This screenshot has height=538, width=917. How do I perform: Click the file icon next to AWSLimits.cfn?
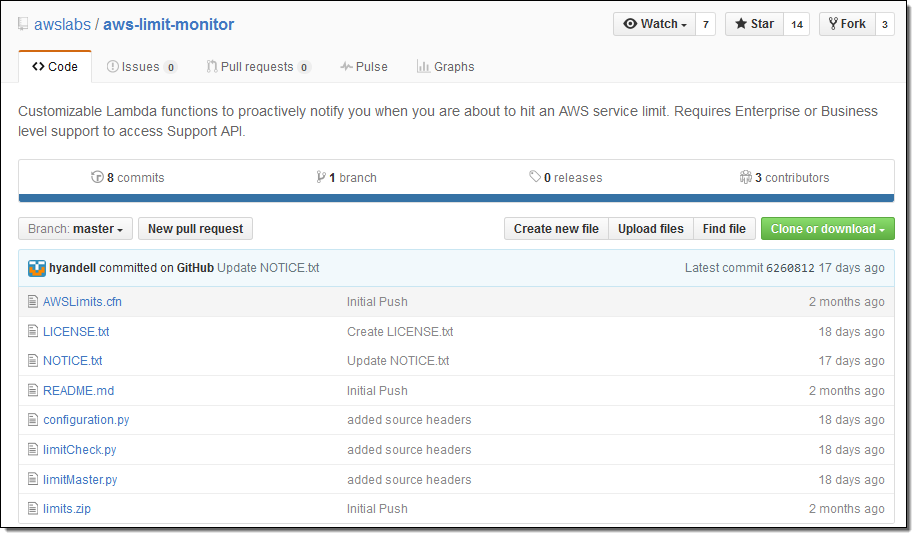point(33,302)
